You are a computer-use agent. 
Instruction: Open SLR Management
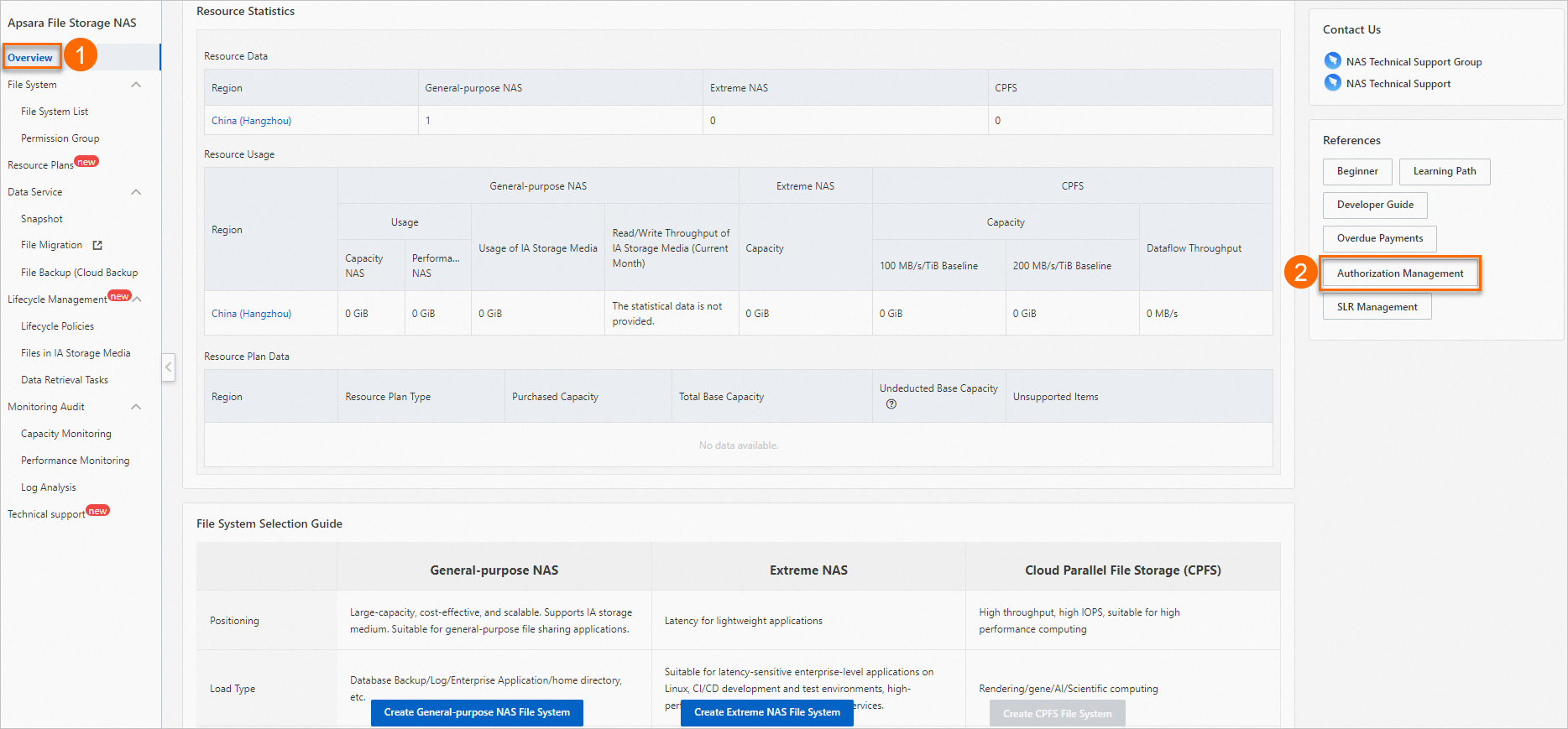[1377, 307]
